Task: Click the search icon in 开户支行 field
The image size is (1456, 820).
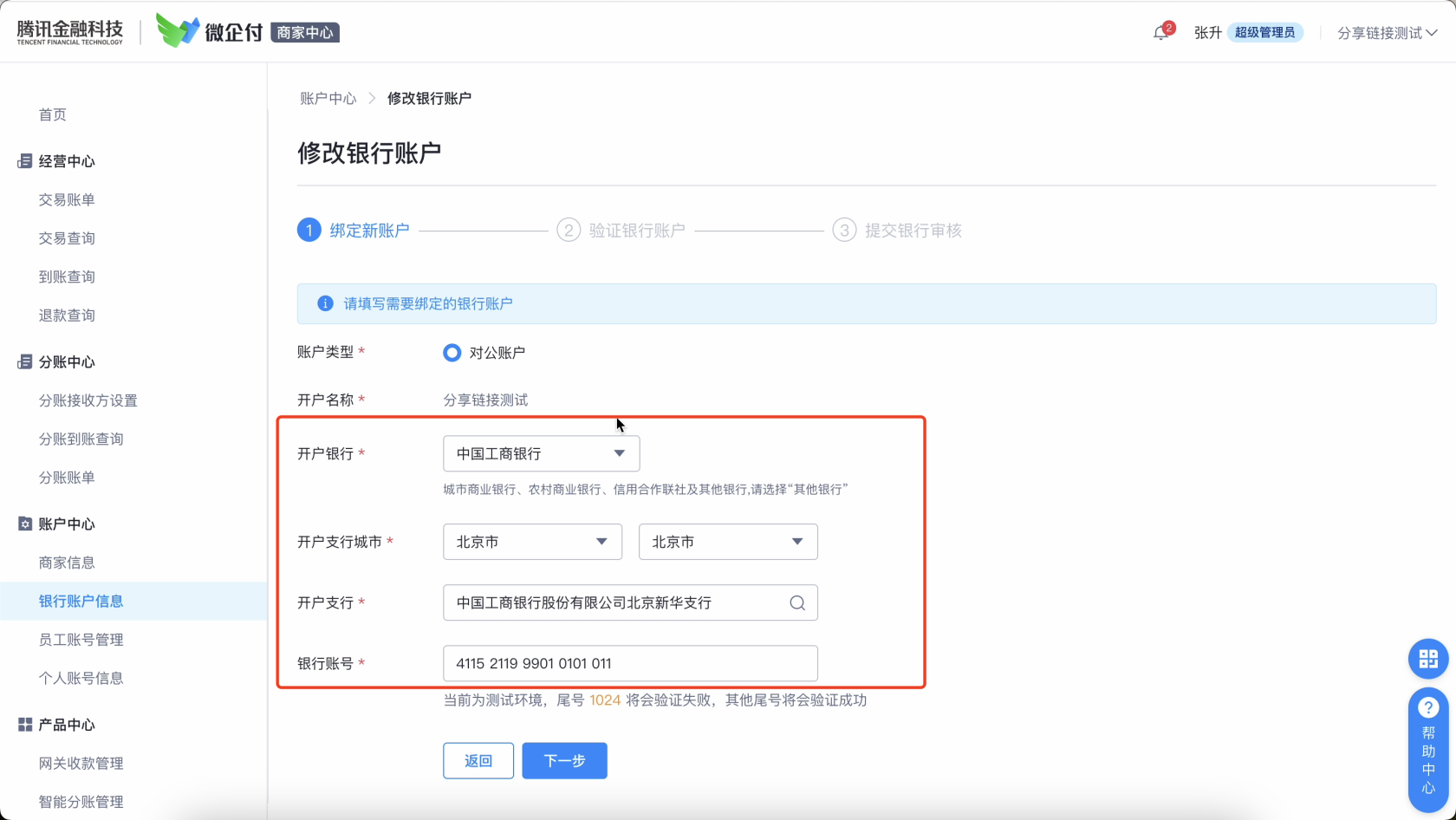Action: pyautogui.click(x=797, y=603)
